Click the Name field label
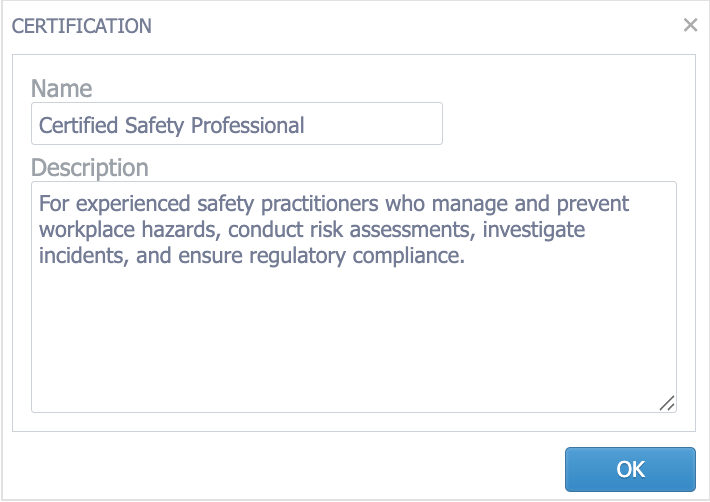Image resolution: width=710 pixels, height=502 pixels. click(x=61, y=87)
